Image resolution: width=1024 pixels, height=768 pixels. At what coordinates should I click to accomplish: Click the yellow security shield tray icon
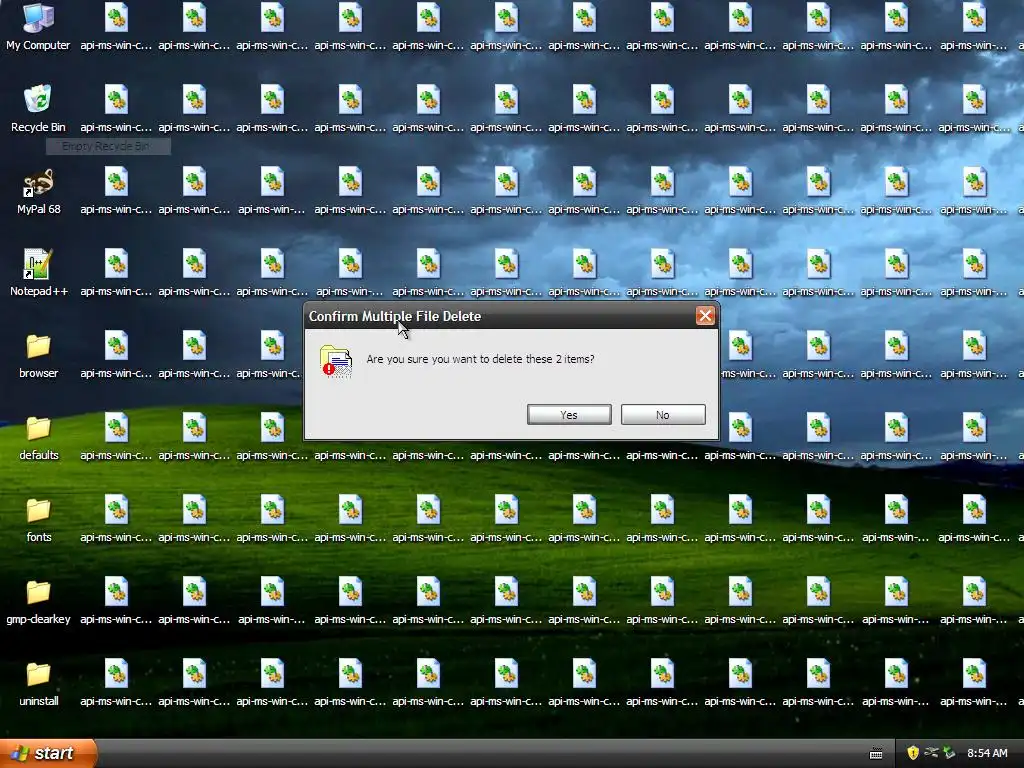click(x=913, y=753)
